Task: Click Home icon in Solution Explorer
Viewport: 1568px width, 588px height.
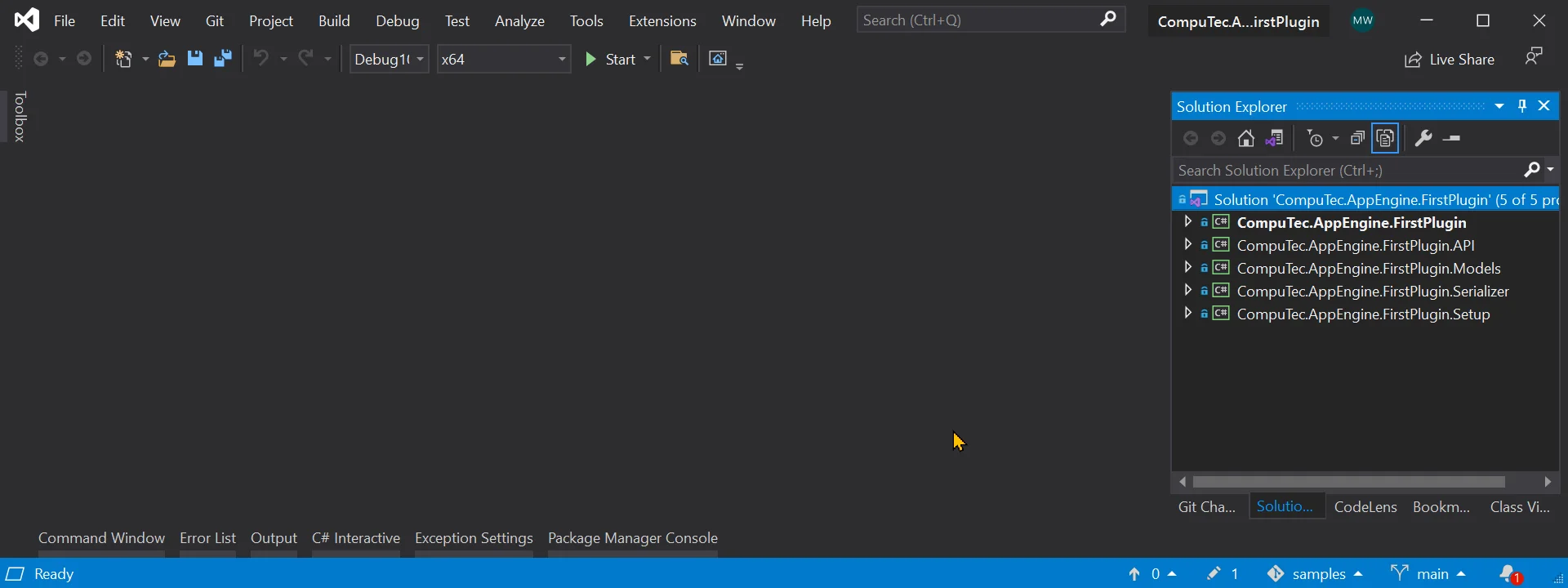Action: [x=1245, y=139]
